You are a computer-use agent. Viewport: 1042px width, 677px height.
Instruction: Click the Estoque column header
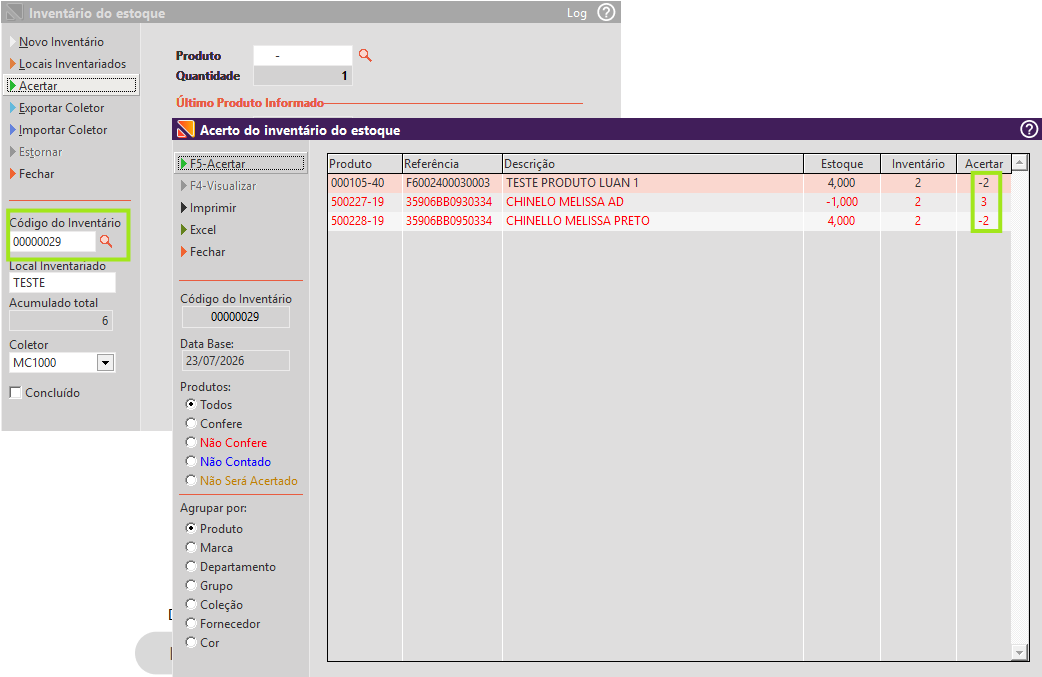[x=842, y=163]
